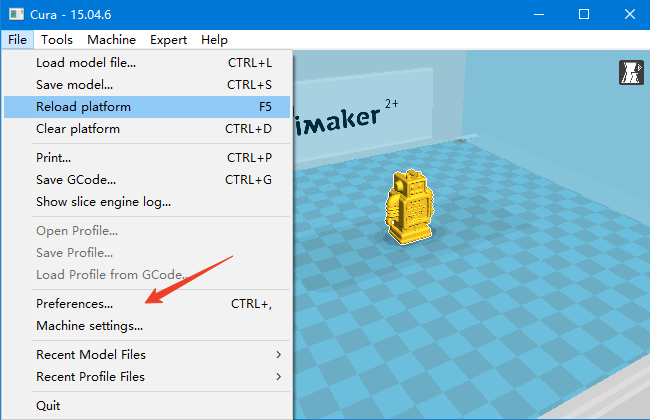Open Show slice engine log...
The height and width of the screenshot is (420, 650).
pos(147,202)
